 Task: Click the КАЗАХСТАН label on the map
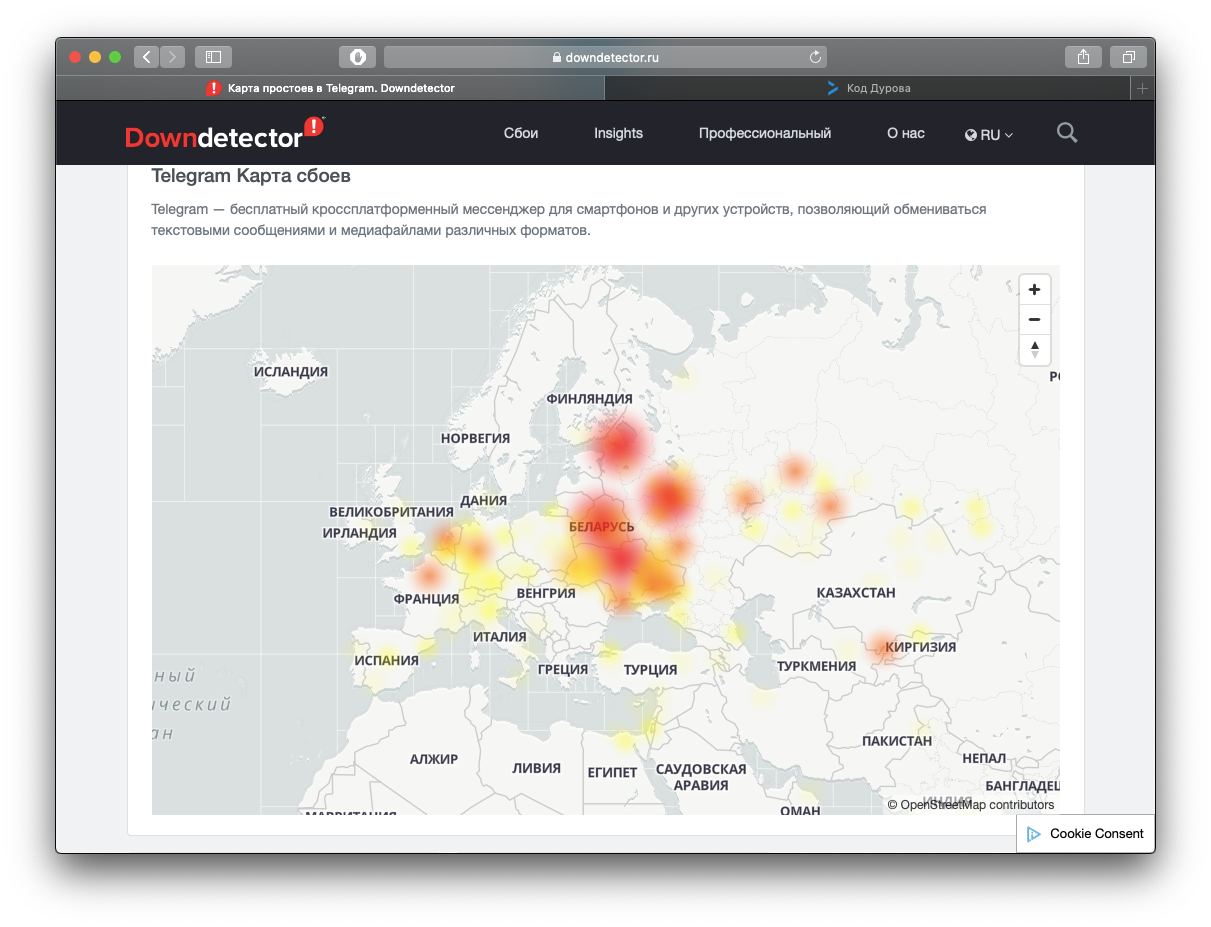pos(855,592)
